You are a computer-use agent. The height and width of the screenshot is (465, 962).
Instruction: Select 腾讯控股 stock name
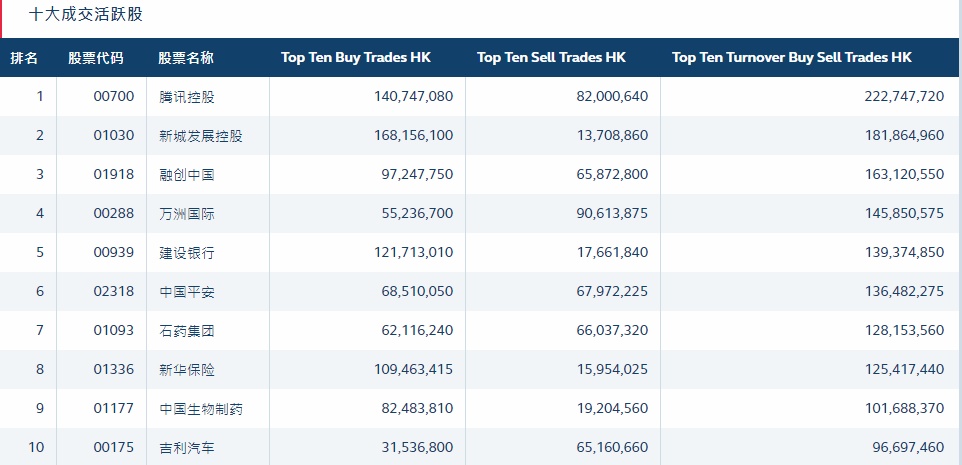(x=186, y=97)
